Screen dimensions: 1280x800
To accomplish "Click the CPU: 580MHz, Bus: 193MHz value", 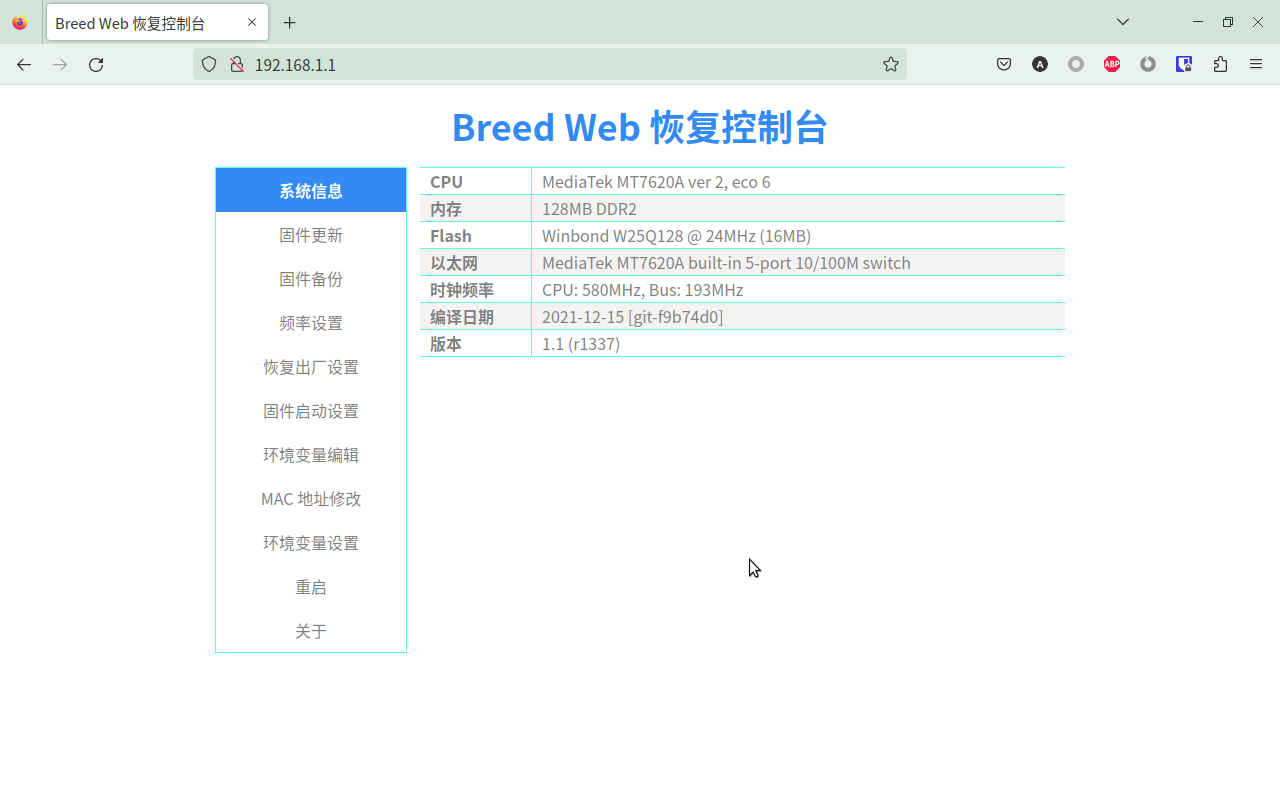I will coord(642,290).
